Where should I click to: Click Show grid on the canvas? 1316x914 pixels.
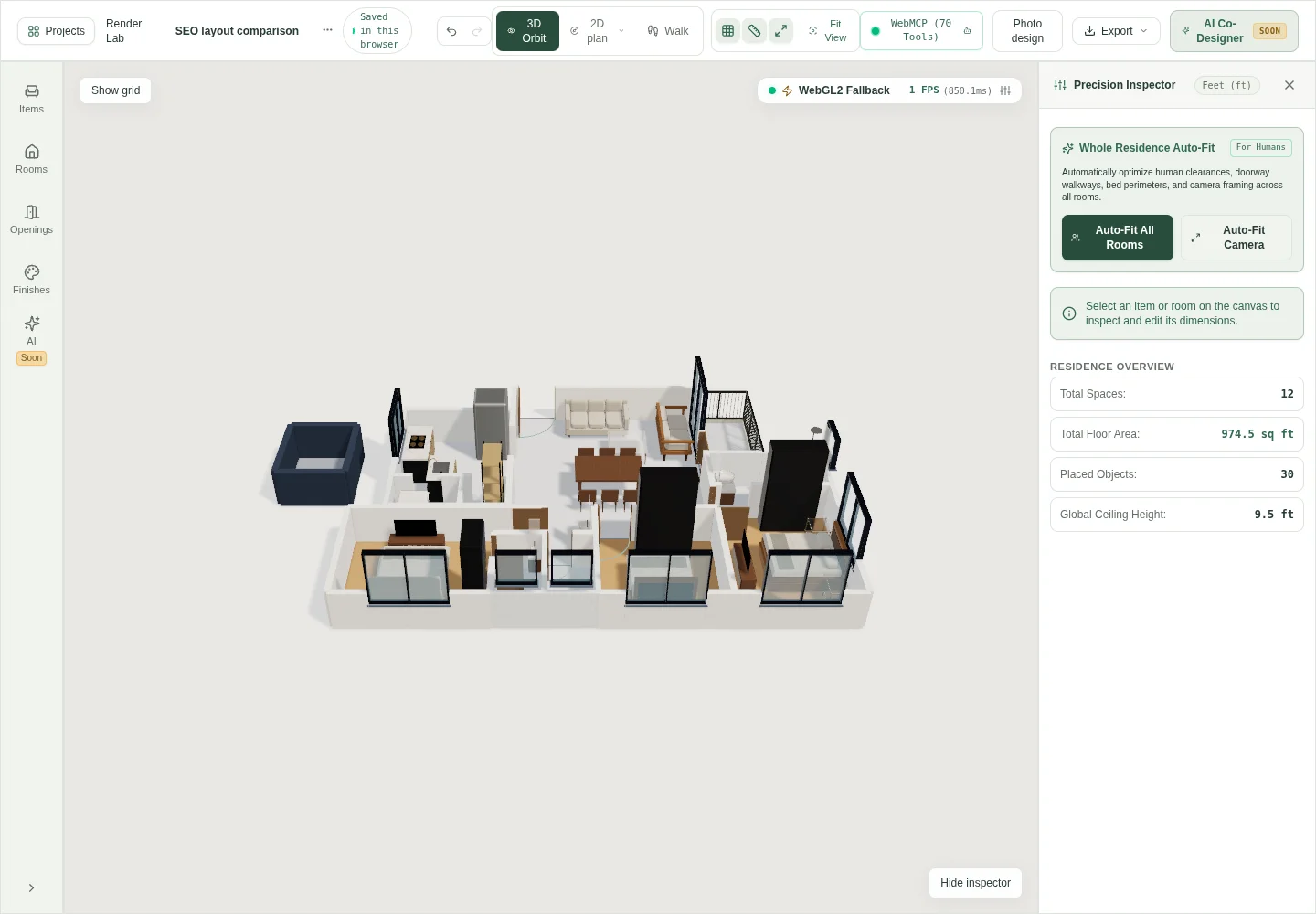[115, 90]
